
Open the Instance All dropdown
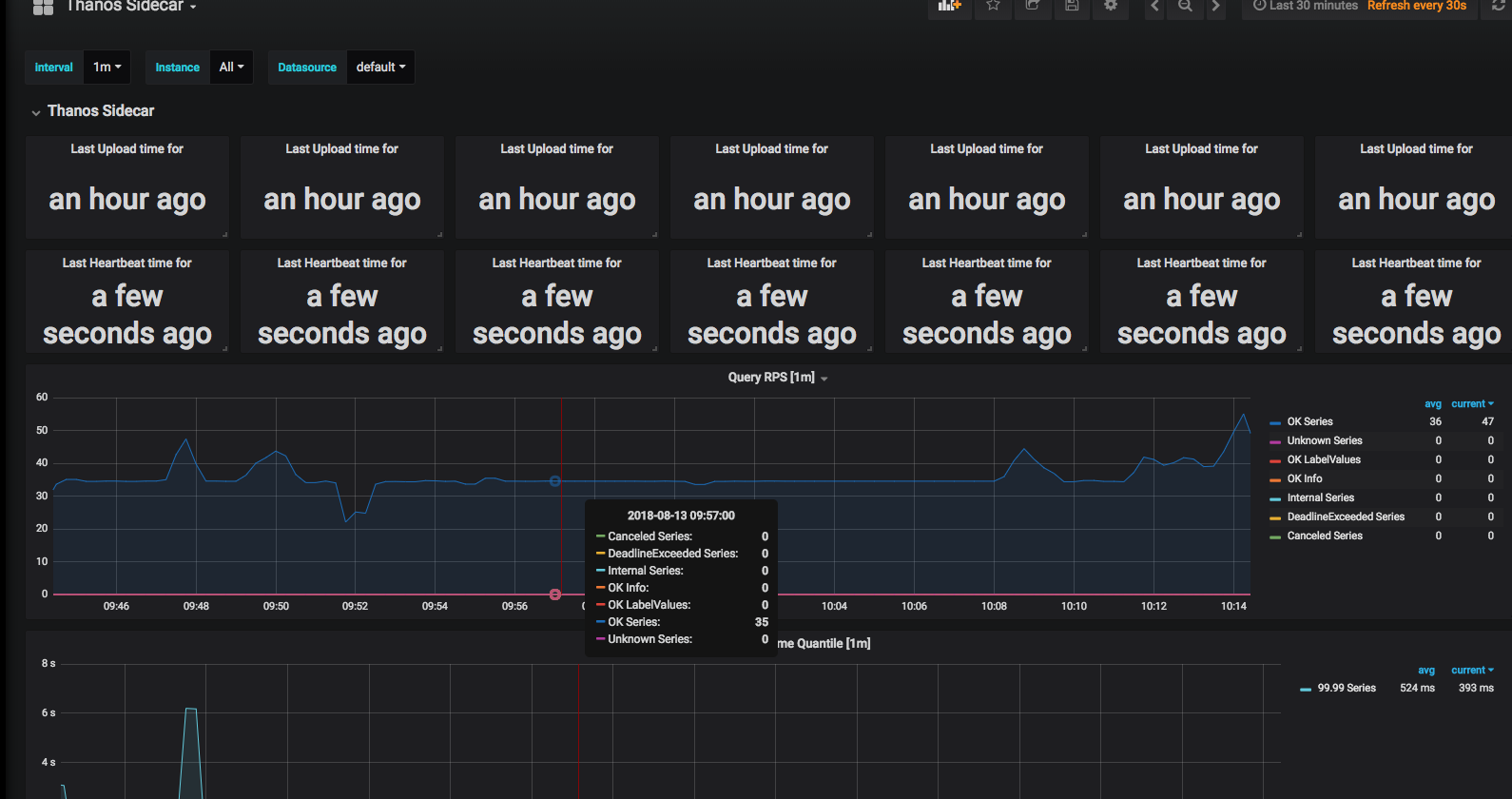point(231,68)
